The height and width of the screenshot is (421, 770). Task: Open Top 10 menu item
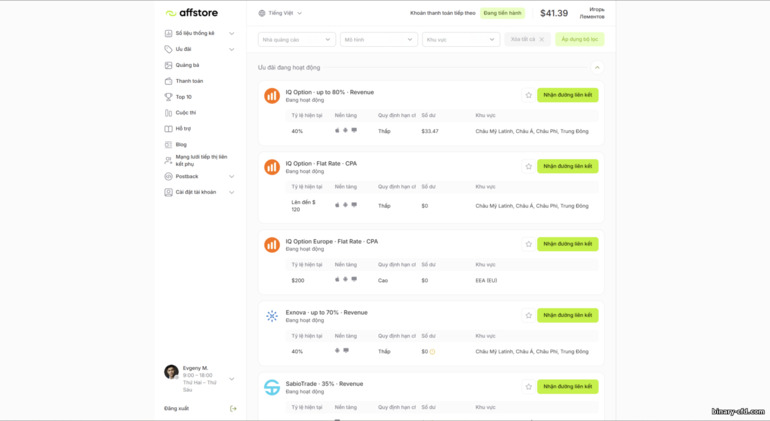pyautogui.click(x=184, y=97)
